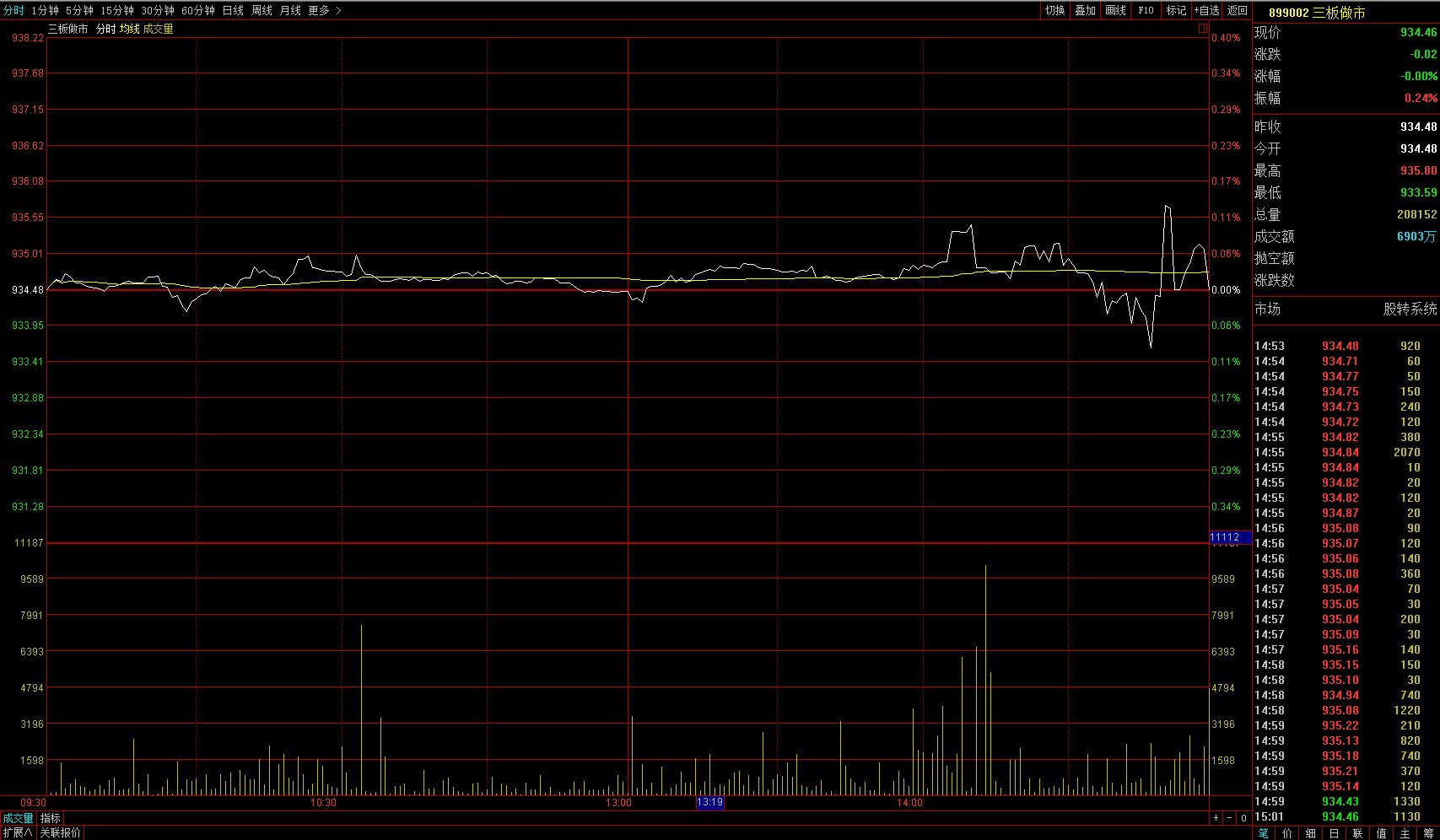Select the 联 tab in bottom strip
Viewport: 1440px width, 840px height.
pyautogui.click(x=1357, y=833)
